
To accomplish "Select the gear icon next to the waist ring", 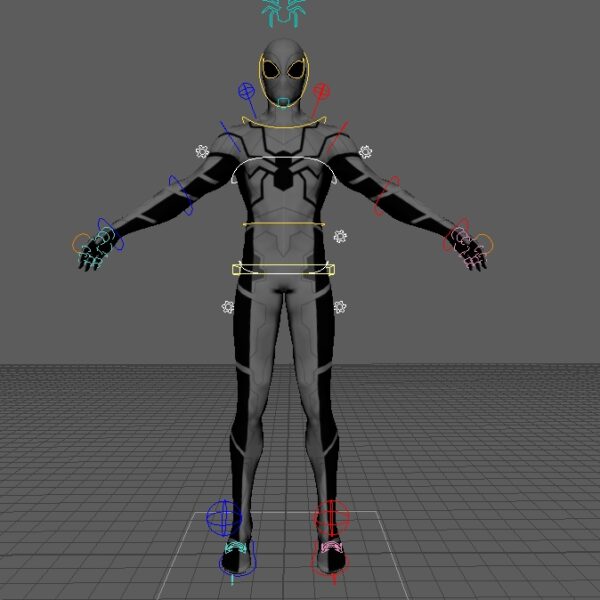I will [340, 236].
